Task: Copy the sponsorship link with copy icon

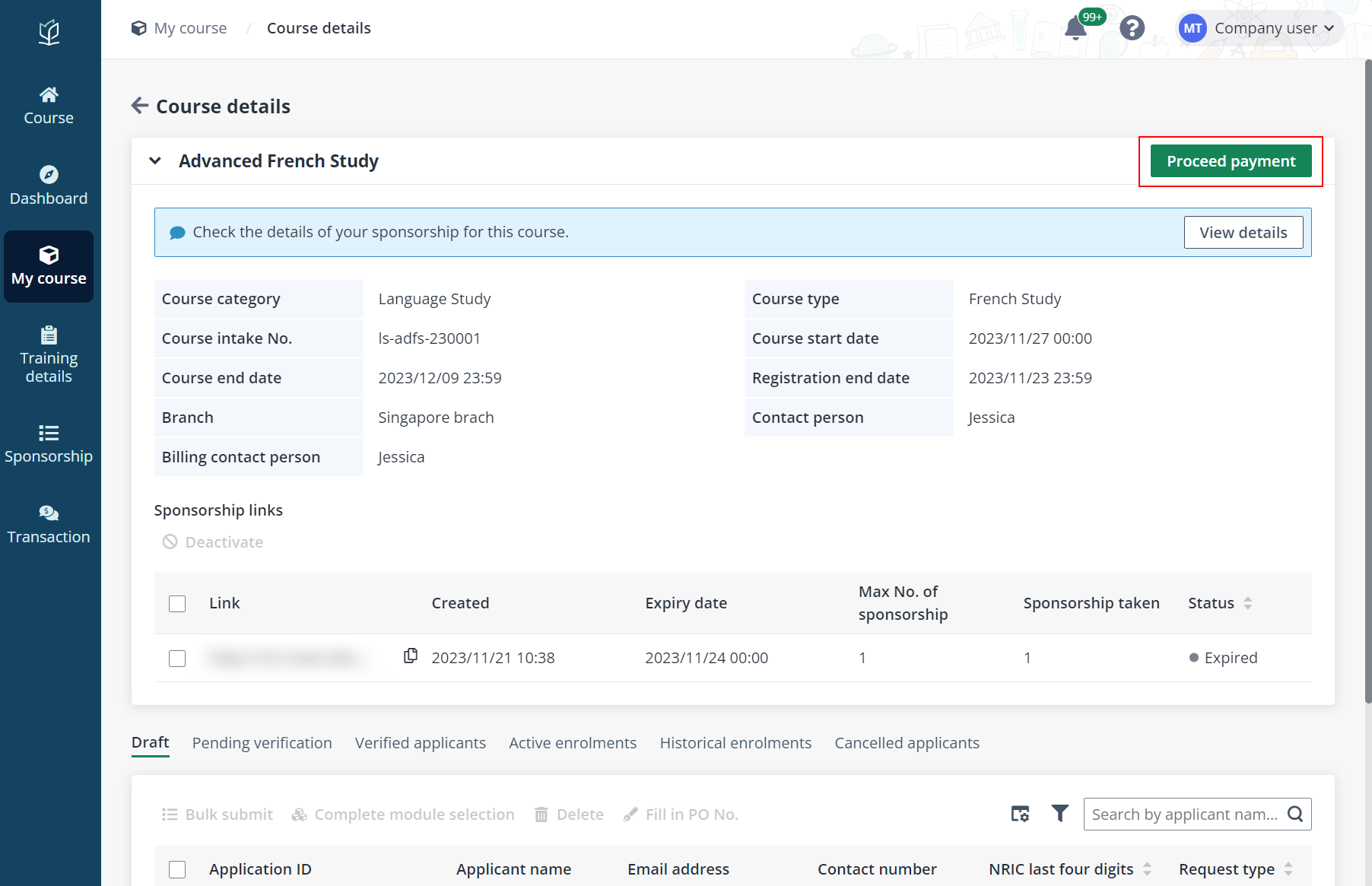Action: coord(411,656)
